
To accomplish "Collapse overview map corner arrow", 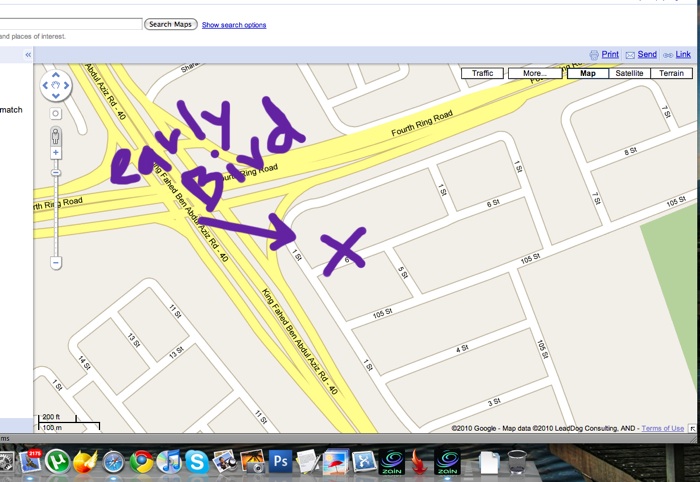I will point(692,428).
